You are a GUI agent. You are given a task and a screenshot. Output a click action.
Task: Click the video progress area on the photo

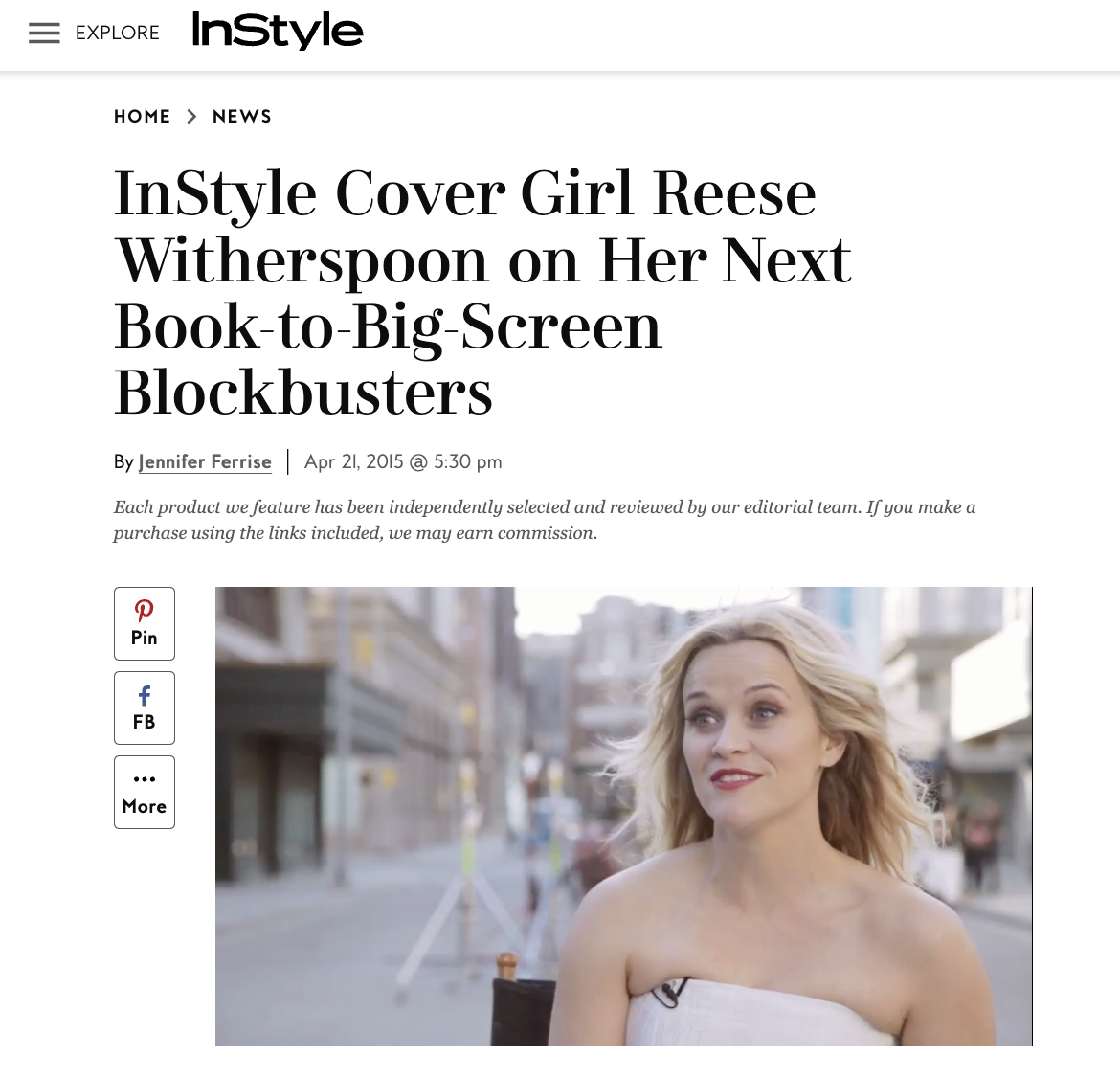[623, 1034]
